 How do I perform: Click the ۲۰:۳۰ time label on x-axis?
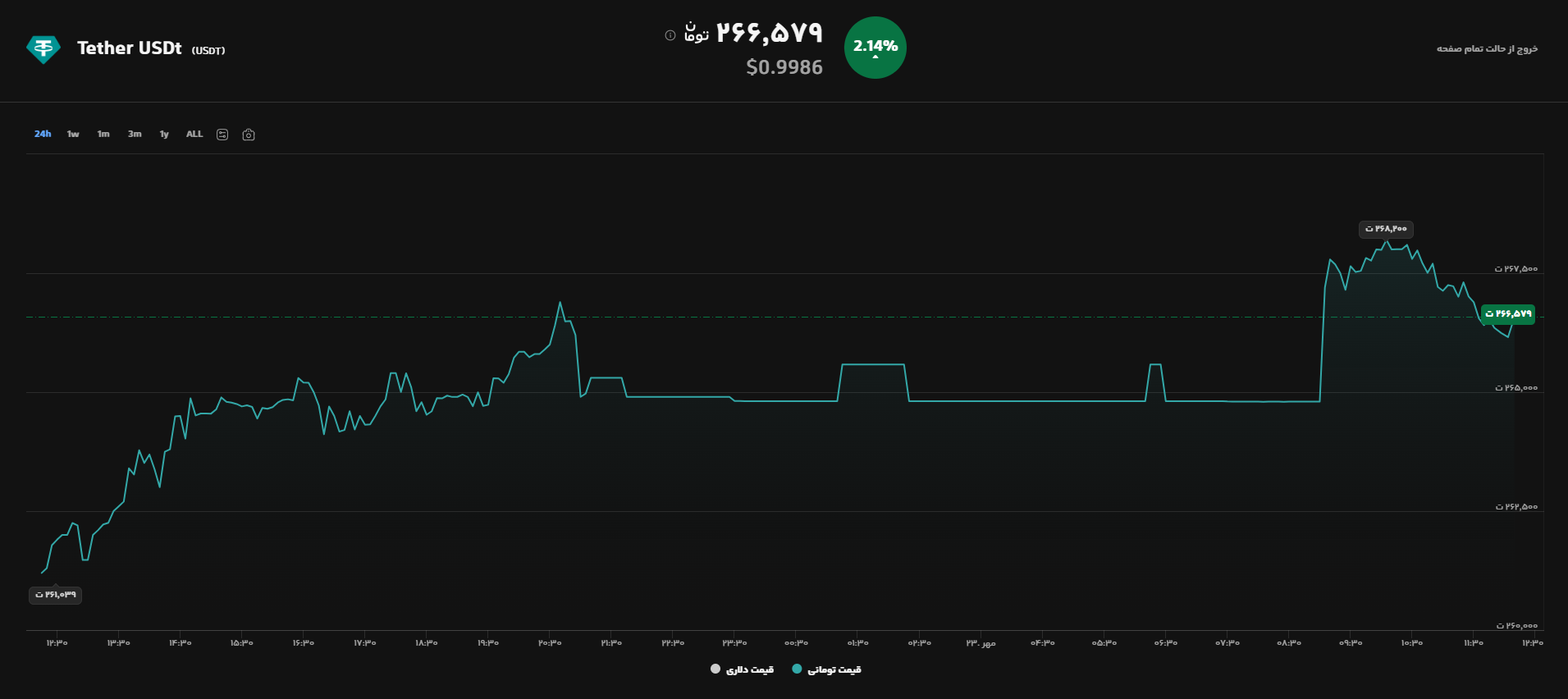tap(550, 643)
